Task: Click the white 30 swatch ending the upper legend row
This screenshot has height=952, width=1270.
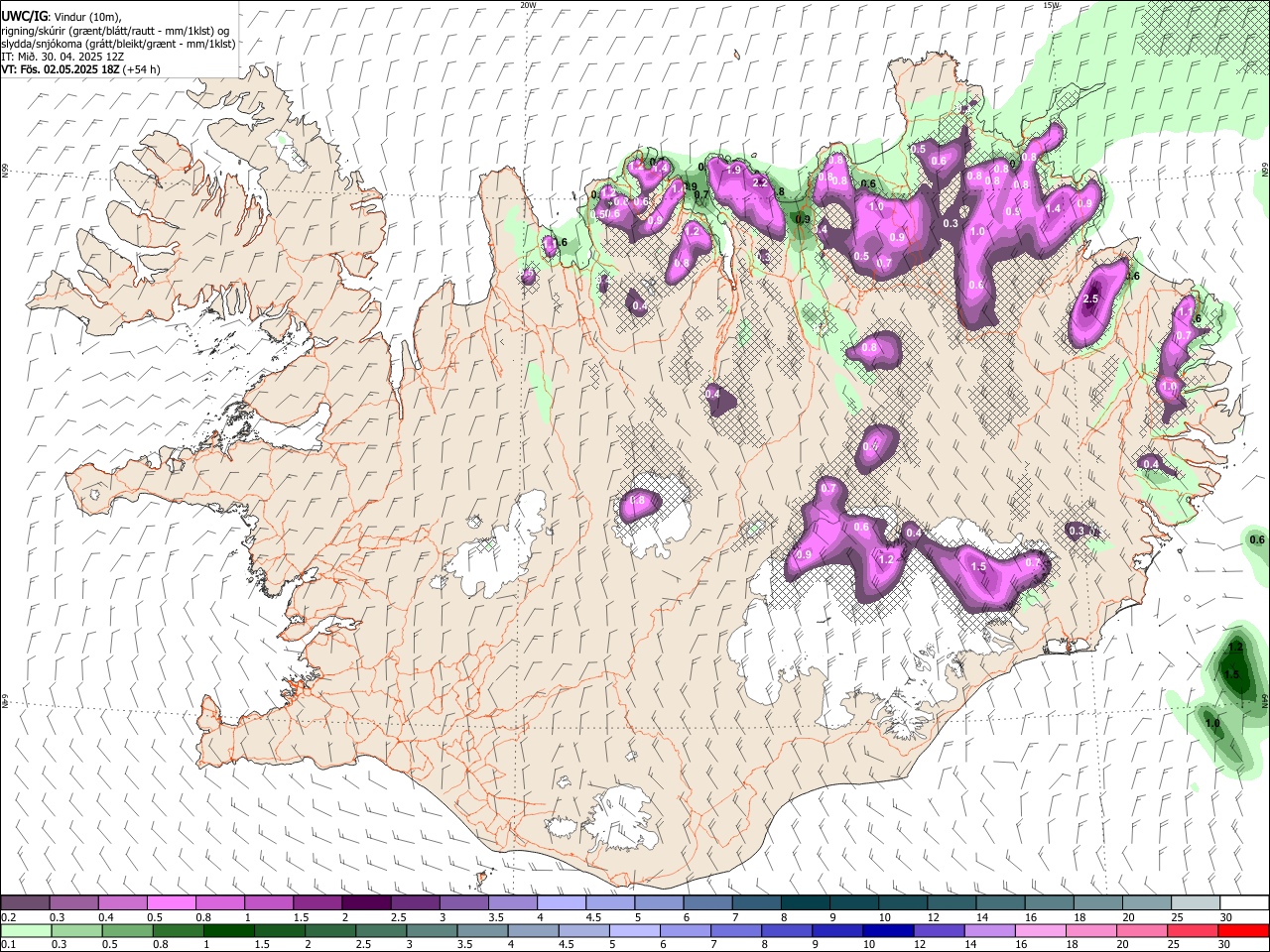Action: tap(1243, 903)
